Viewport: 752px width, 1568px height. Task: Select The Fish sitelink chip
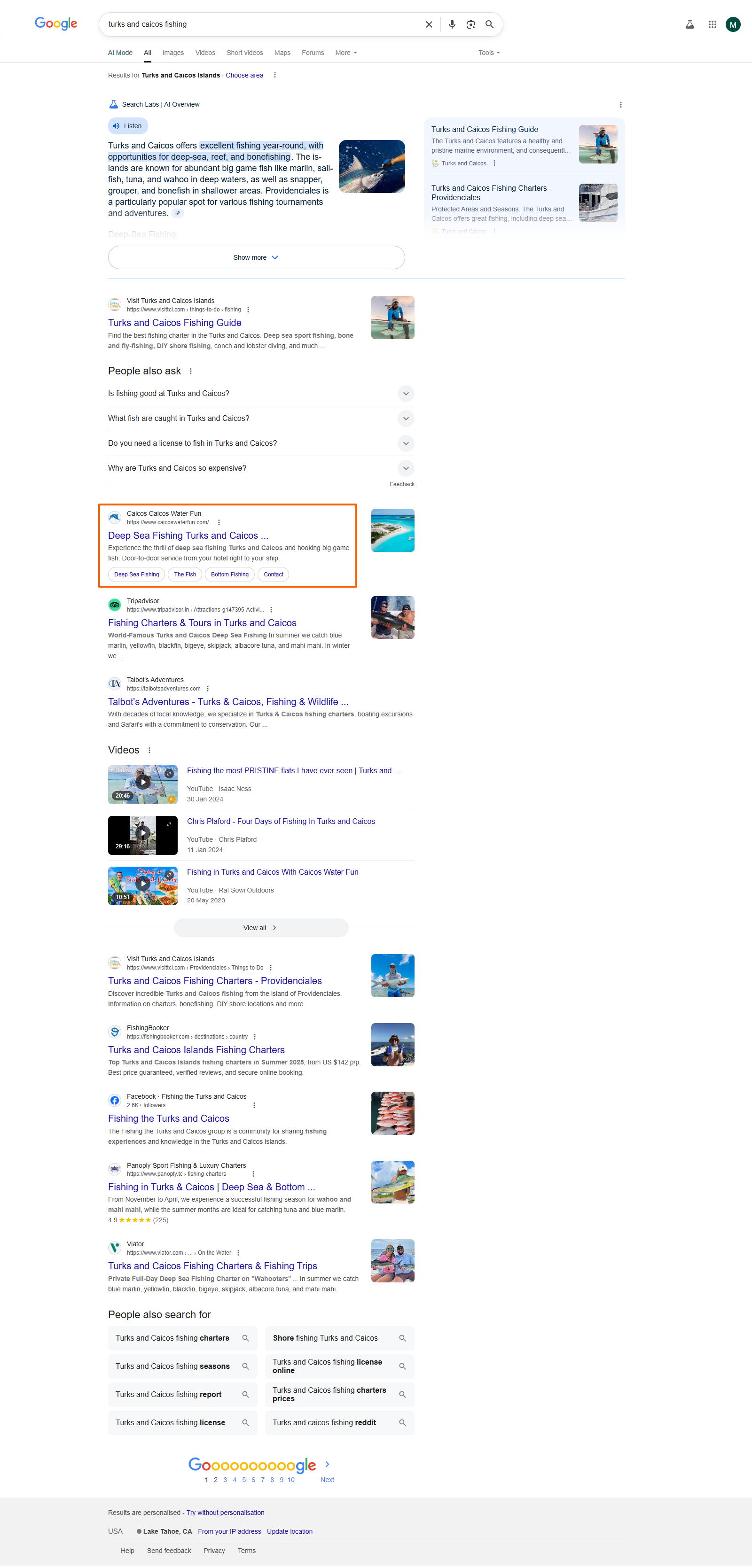[x=185, y=574]
